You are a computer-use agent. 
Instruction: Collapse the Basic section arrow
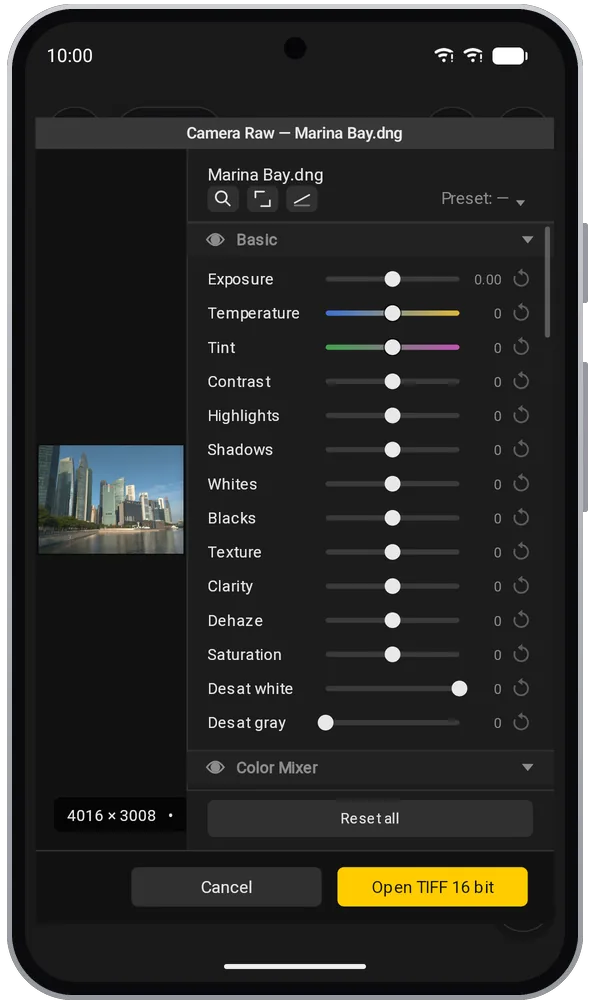pyautogui.click(x=527, y=239)
